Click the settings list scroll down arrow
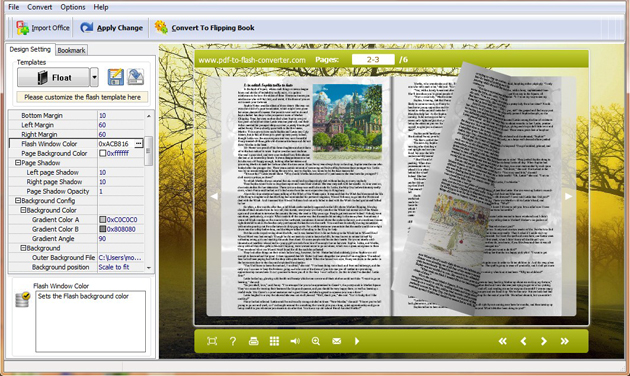Image resolution: width=630 pixels, height=376 pixels. (149, 268)
